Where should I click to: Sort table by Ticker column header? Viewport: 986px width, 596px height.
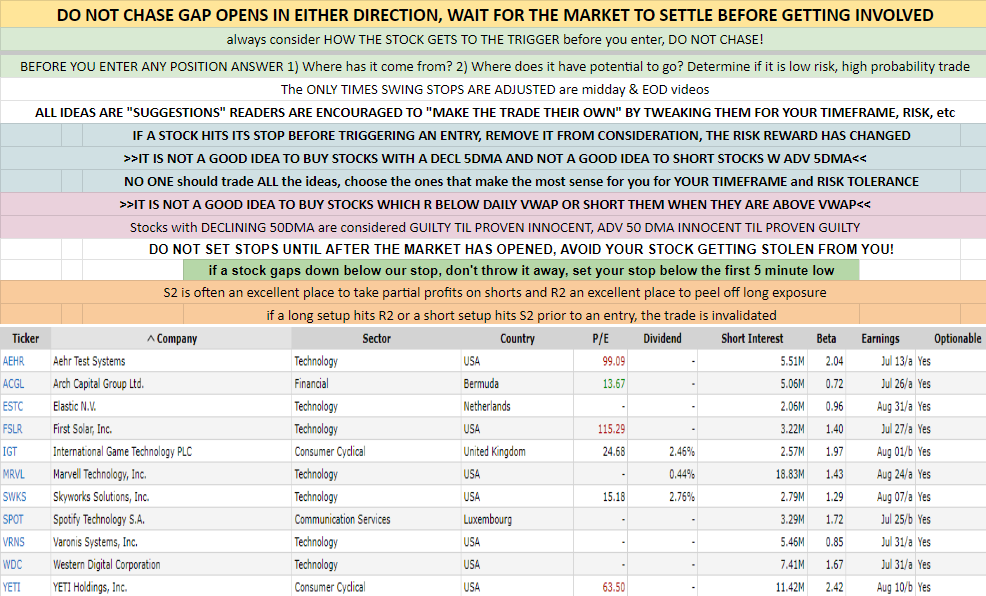25,338
